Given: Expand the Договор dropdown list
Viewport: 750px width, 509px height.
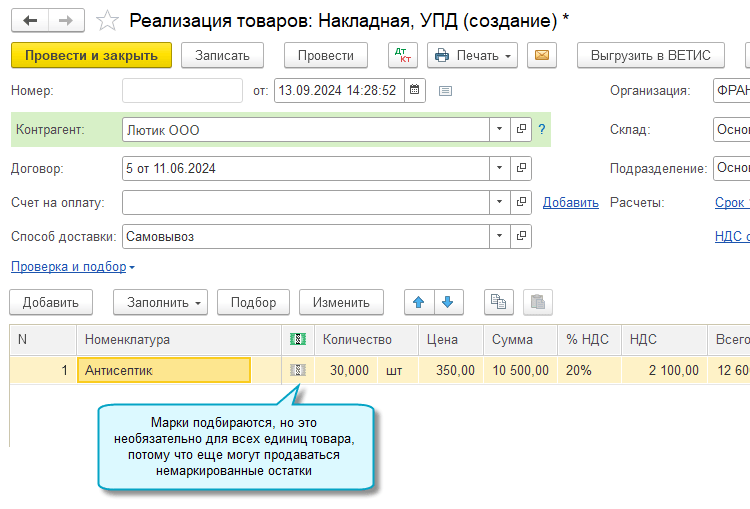Looking at the screenshot, I should (x=500, y=168).
